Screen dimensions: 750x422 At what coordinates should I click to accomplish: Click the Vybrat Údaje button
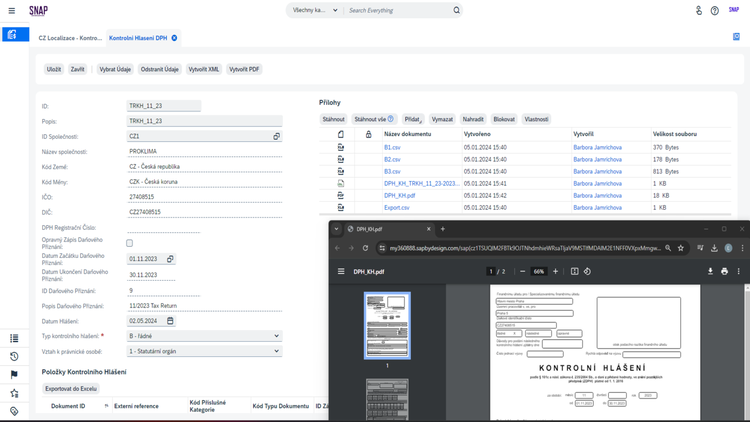(115, 69)
